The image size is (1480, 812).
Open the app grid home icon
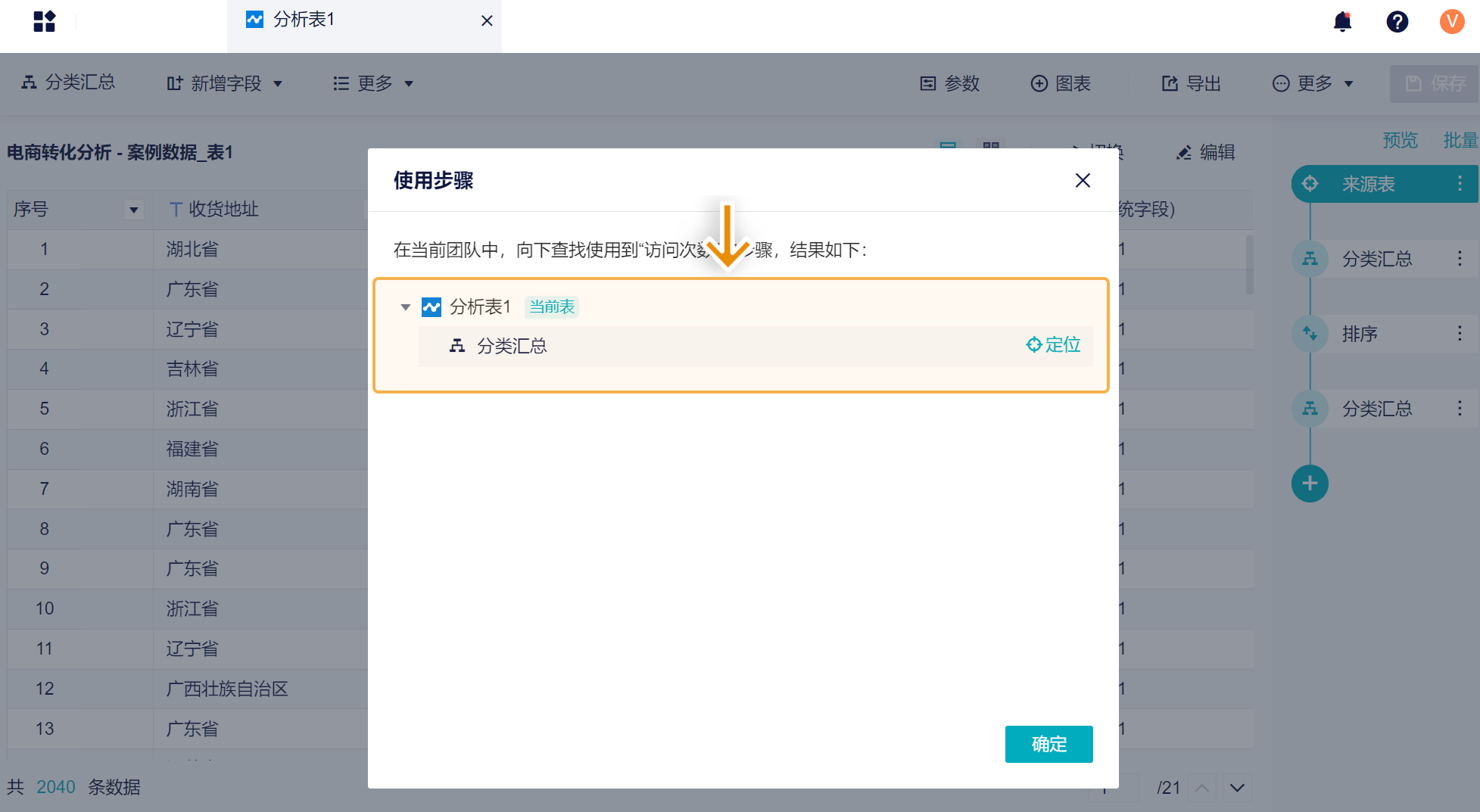click(45, 21)
